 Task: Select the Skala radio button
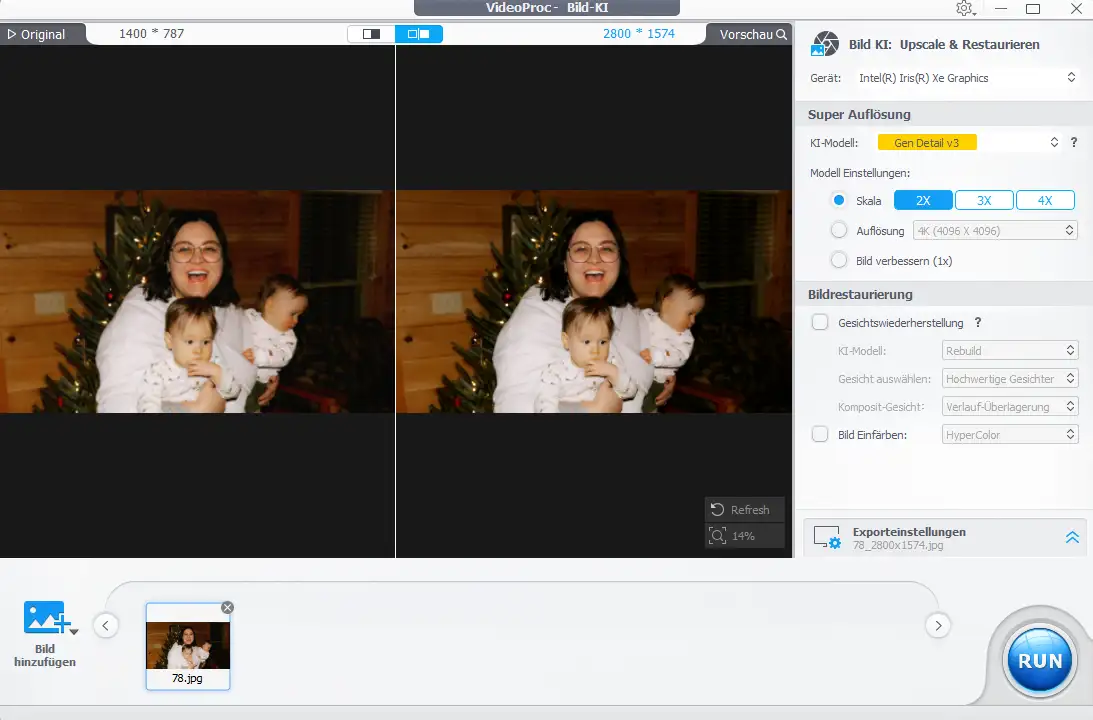coord(839,200)
